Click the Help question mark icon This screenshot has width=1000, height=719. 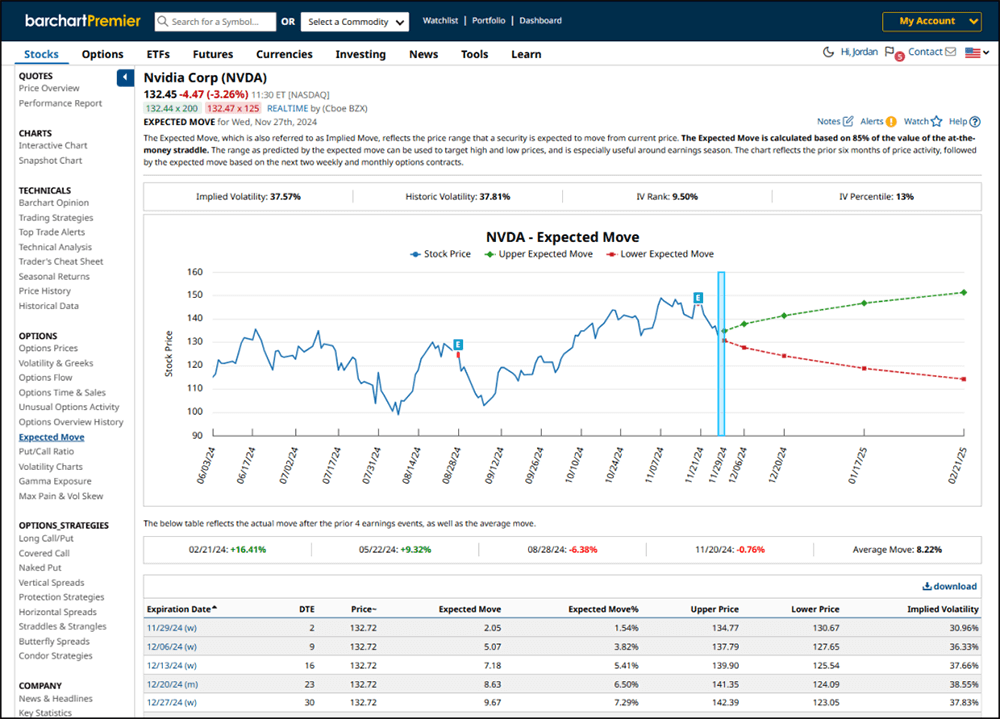pyautogui.click(x=974, y=121)
